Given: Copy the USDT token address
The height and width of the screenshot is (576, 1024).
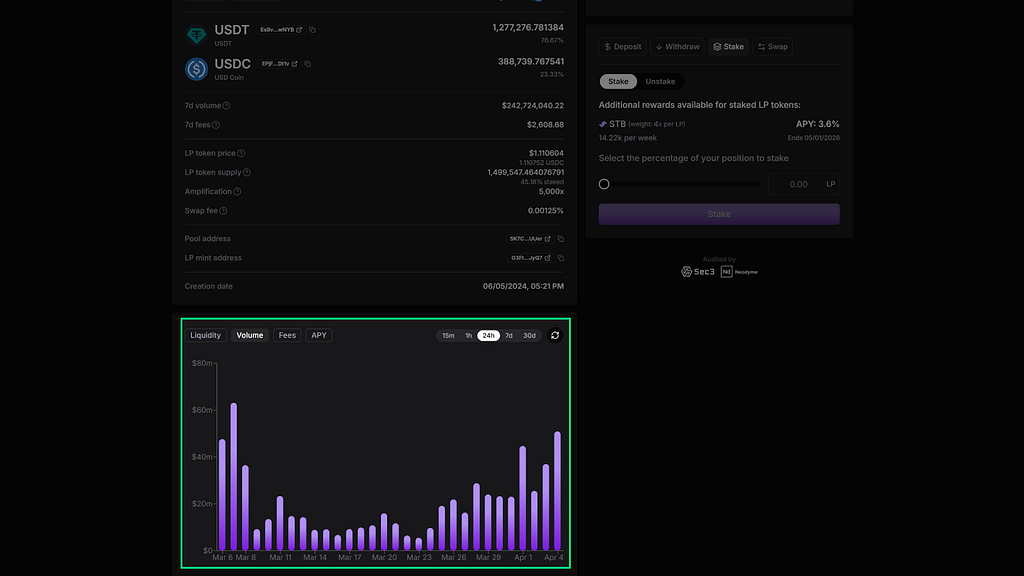Looking at the screenshot, I should click(312, 30).
